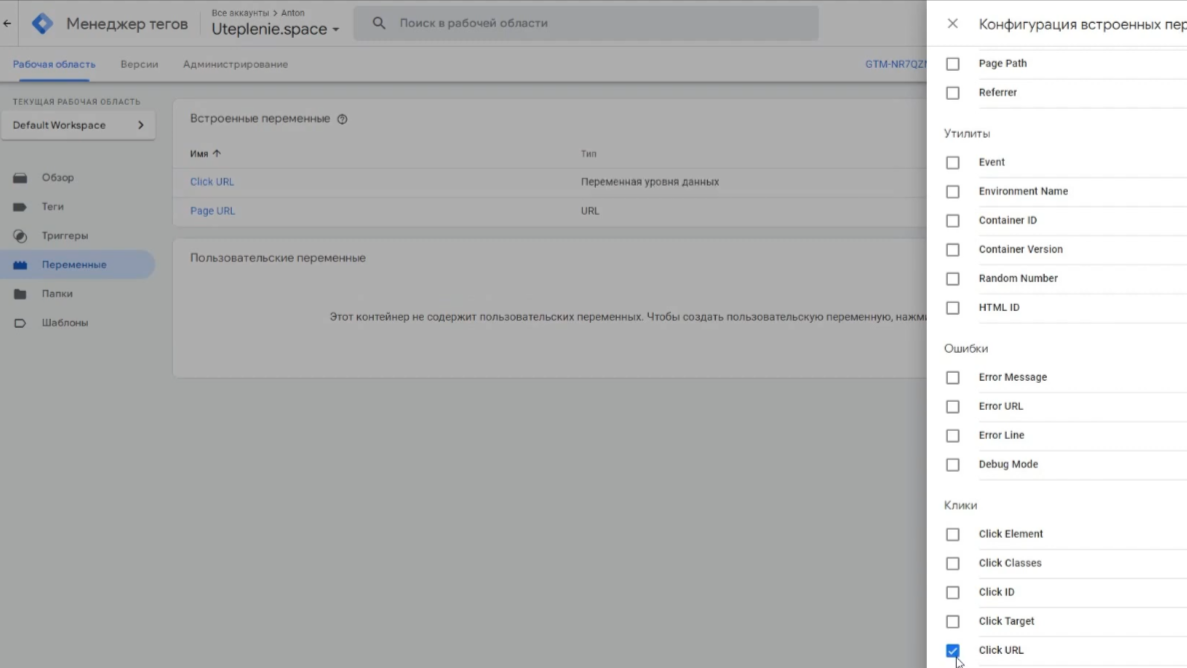
Task: Tick the Random Number checkbox
Action: (952, 279)
